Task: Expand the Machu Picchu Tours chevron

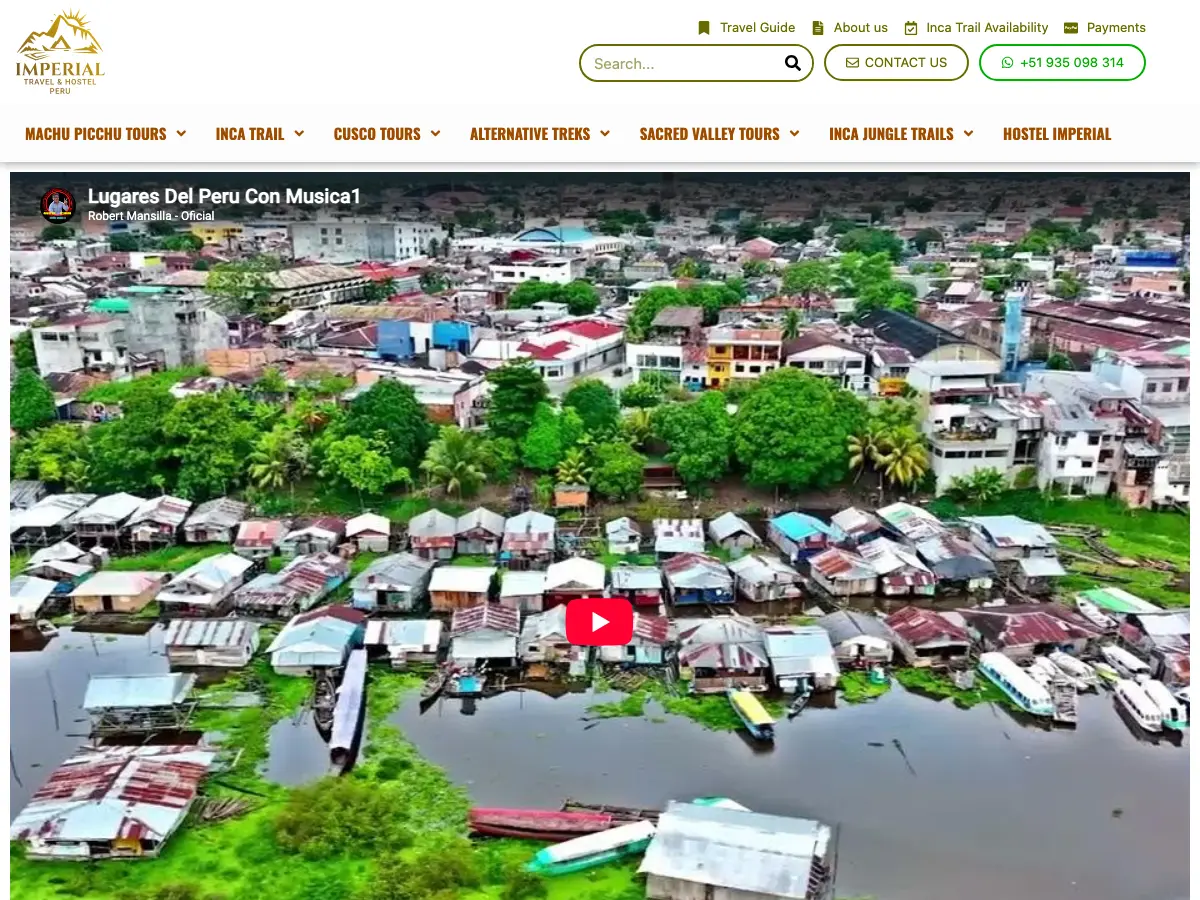Action: pyautogui.click(x=181, y=133)
